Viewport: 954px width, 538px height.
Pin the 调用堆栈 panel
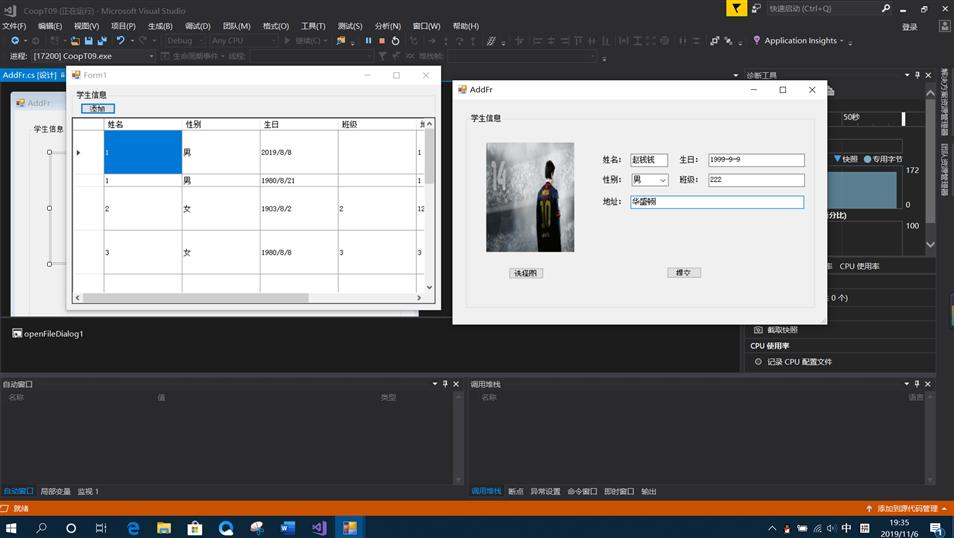point(917,384)
